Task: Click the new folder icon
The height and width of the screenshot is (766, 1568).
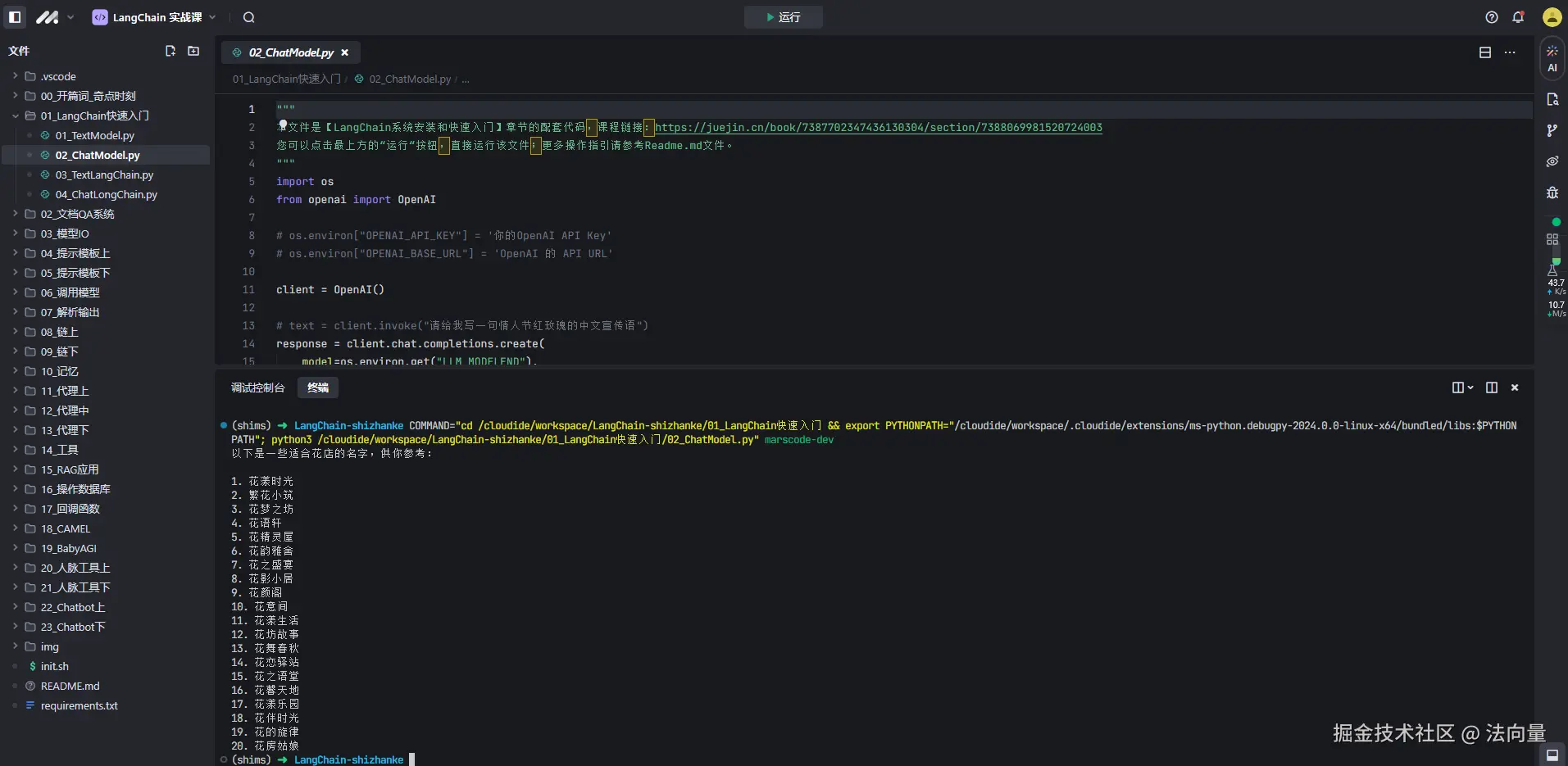Action: click(x=193, y=51)
